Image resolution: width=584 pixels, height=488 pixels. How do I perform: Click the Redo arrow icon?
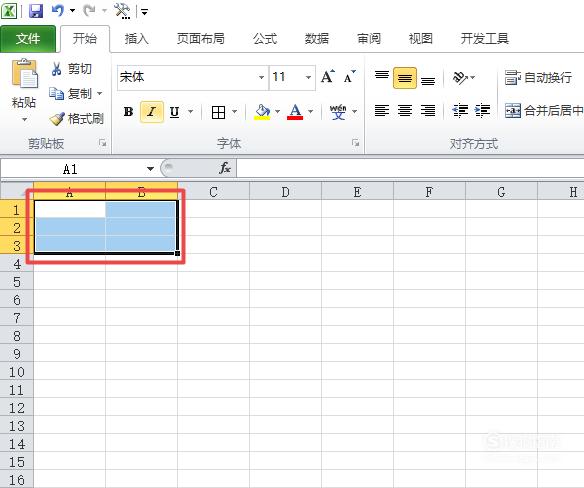click(89, 10)
